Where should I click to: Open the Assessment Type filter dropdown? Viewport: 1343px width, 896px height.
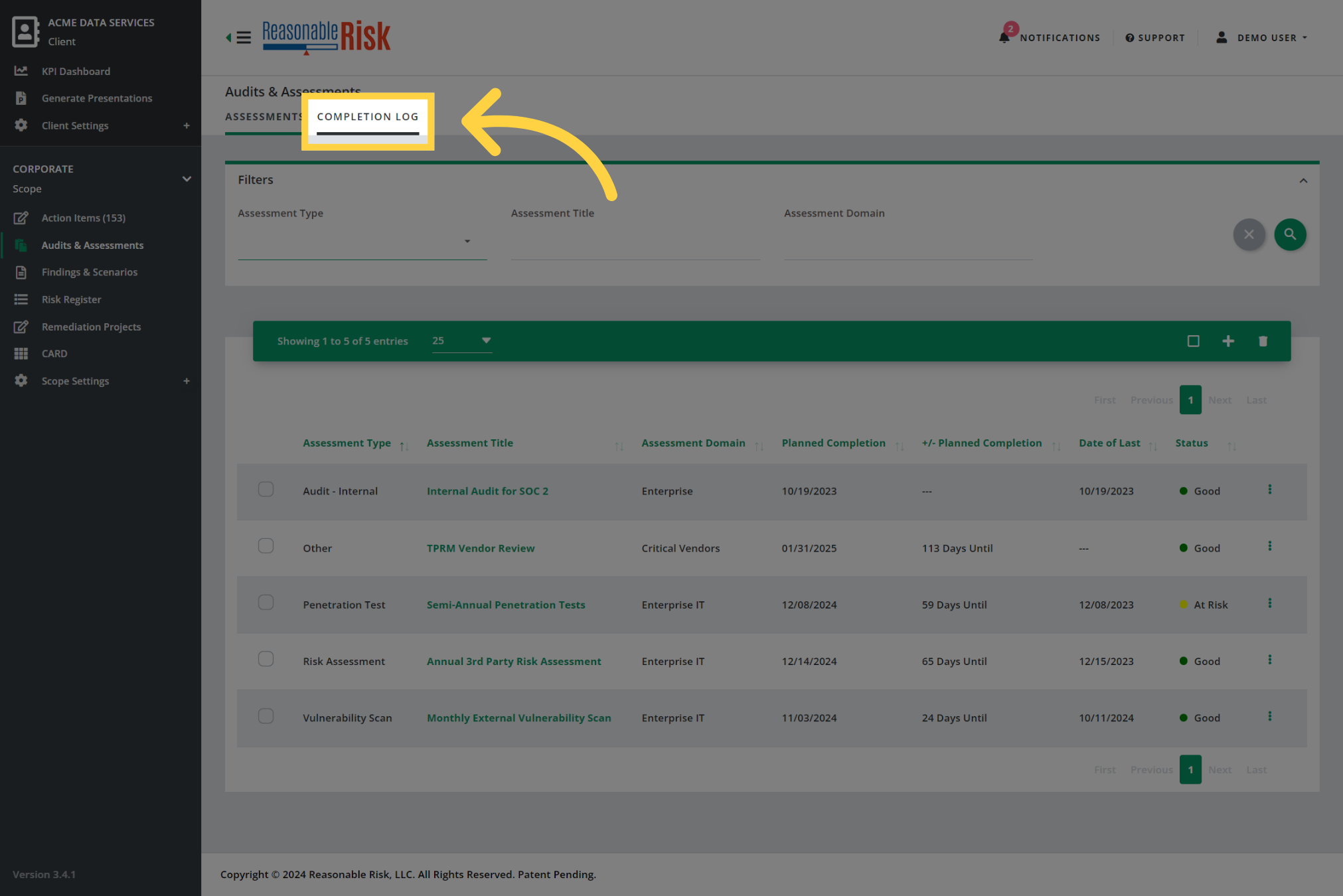tap(362, 242)
